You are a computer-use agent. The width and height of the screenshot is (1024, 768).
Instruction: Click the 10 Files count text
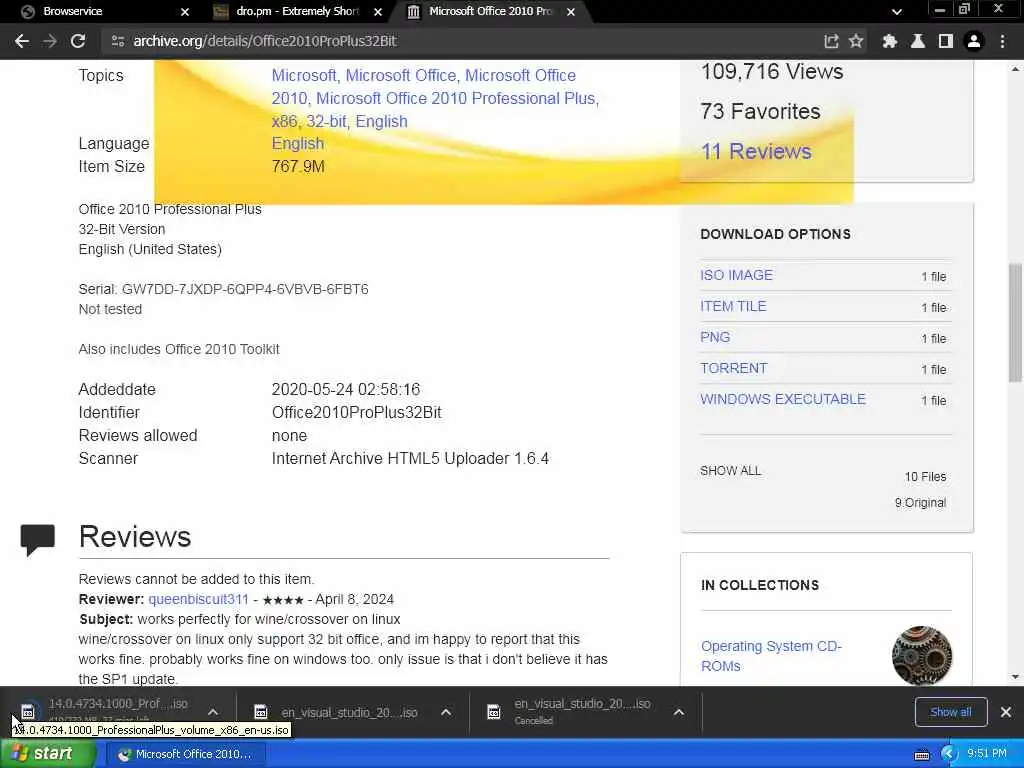coord(925,477)
